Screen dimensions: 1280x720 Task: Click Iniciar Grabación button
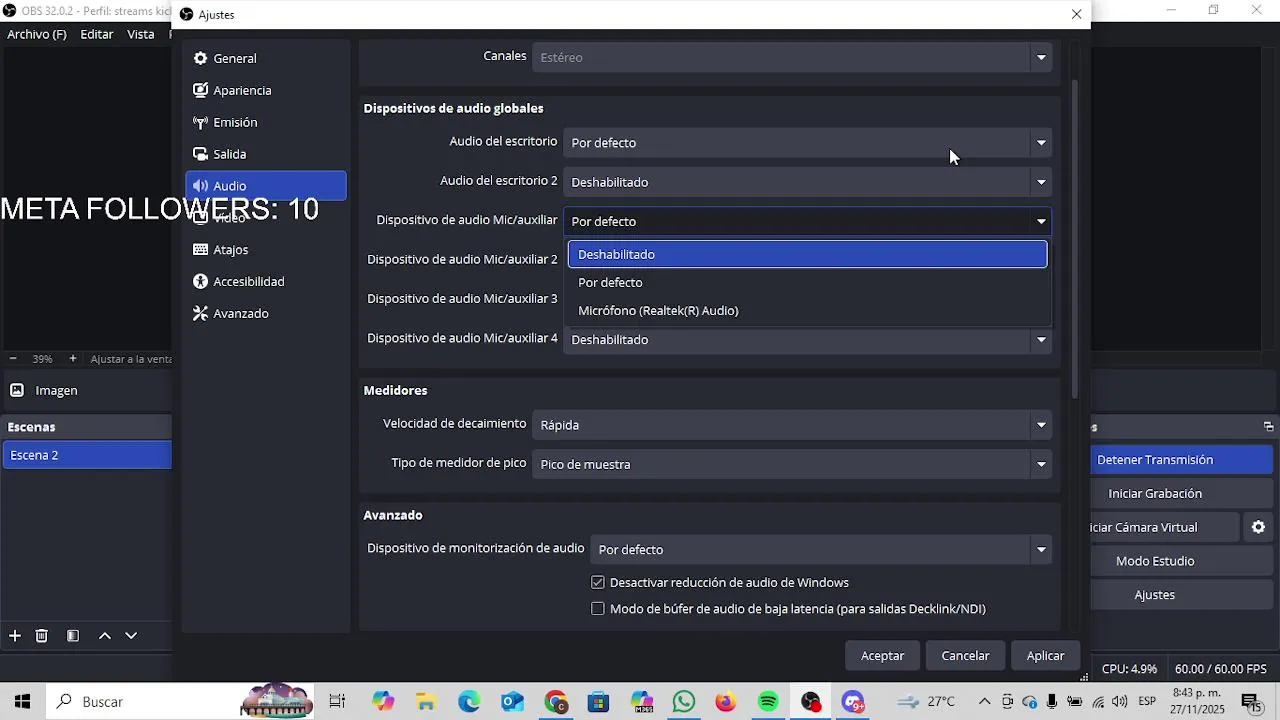1182,493
